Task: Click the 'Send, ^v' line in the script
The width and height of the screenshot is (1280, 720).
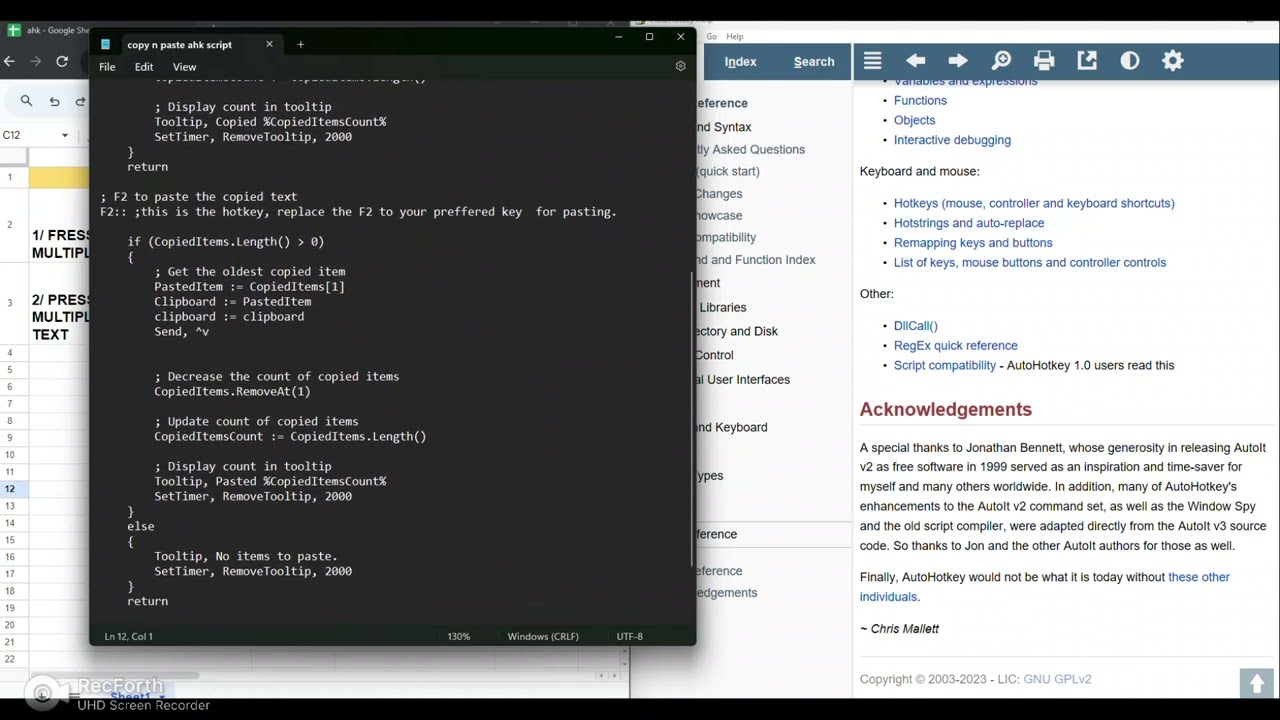Action: (x=181, y=332)
